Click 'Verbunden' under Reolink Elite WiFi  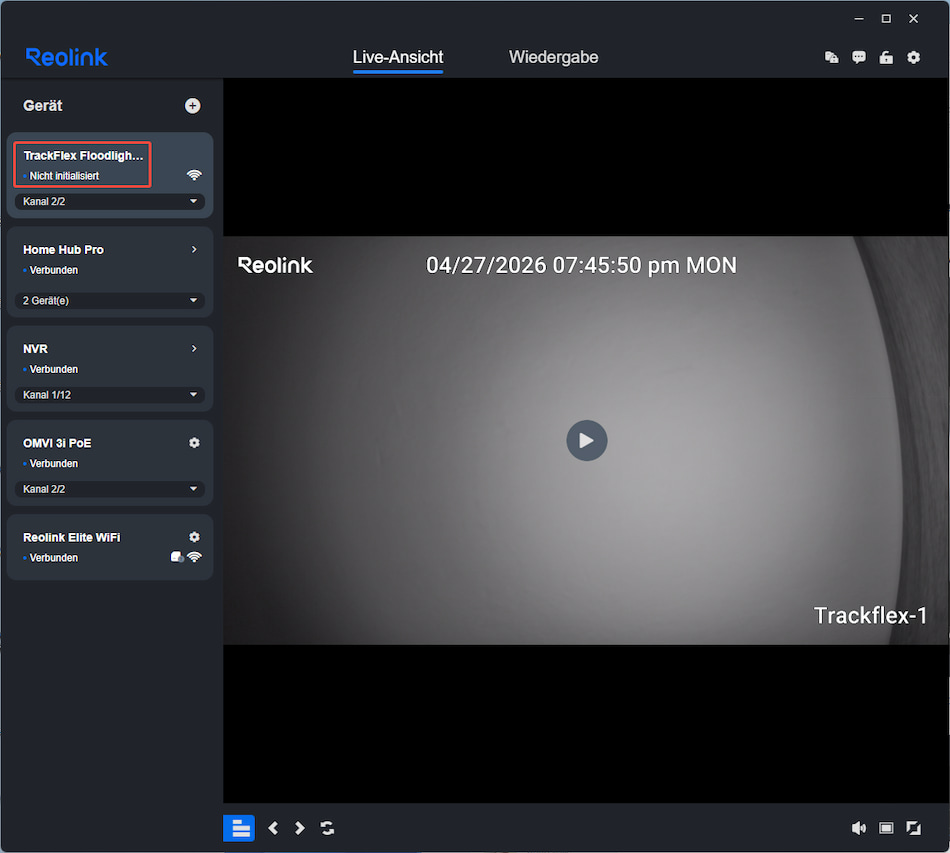pos(54,558)
